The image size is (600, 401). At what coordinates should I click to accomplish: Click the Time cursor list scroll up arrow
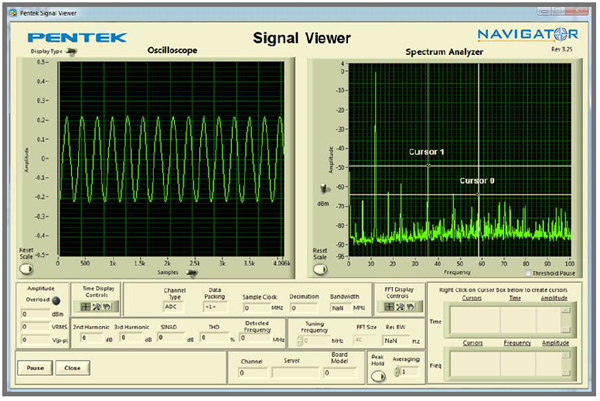pos(566,310)
